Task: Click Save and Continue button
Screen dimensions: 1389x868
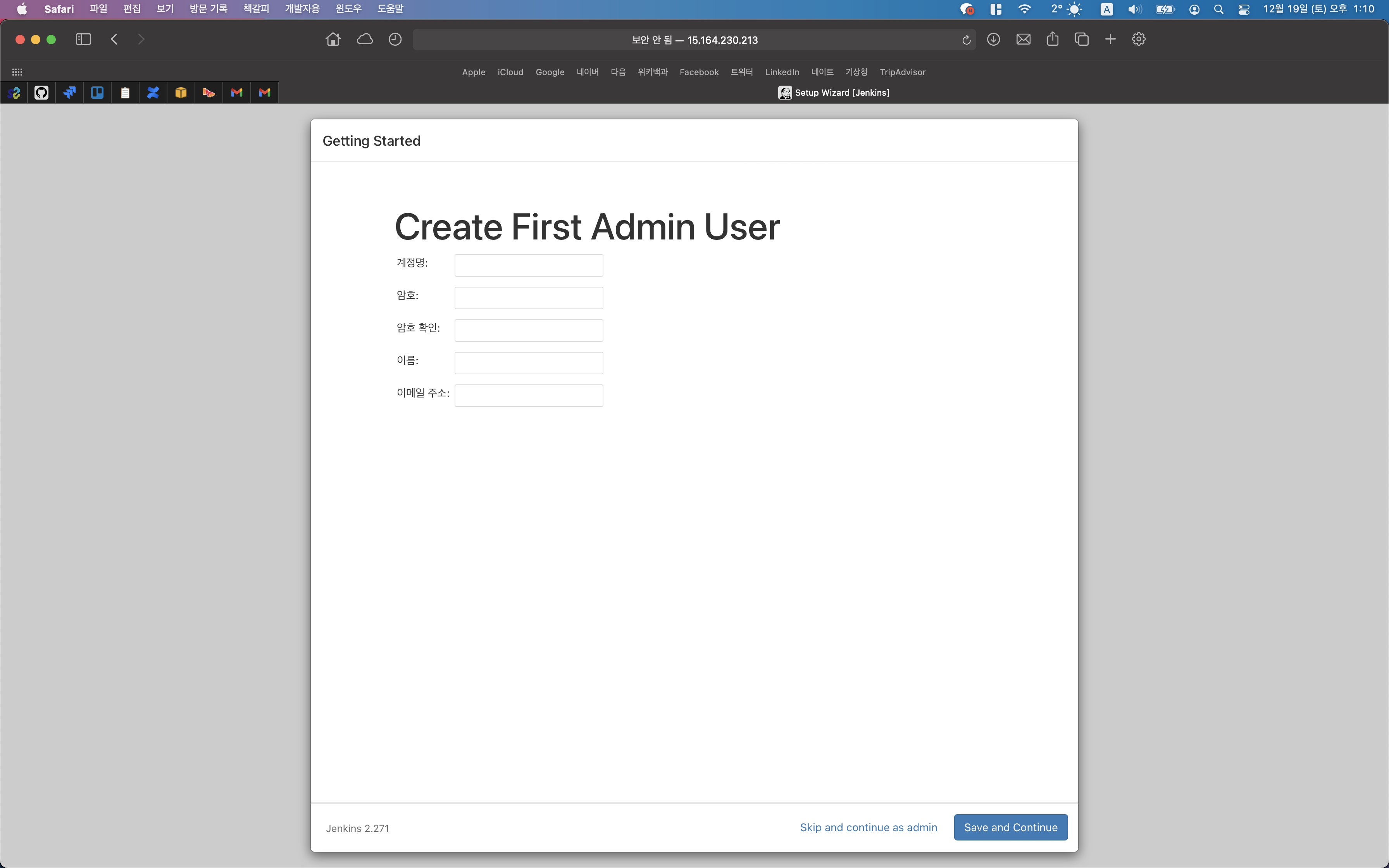Action: pyautogui.click(x=1010, y=827)
